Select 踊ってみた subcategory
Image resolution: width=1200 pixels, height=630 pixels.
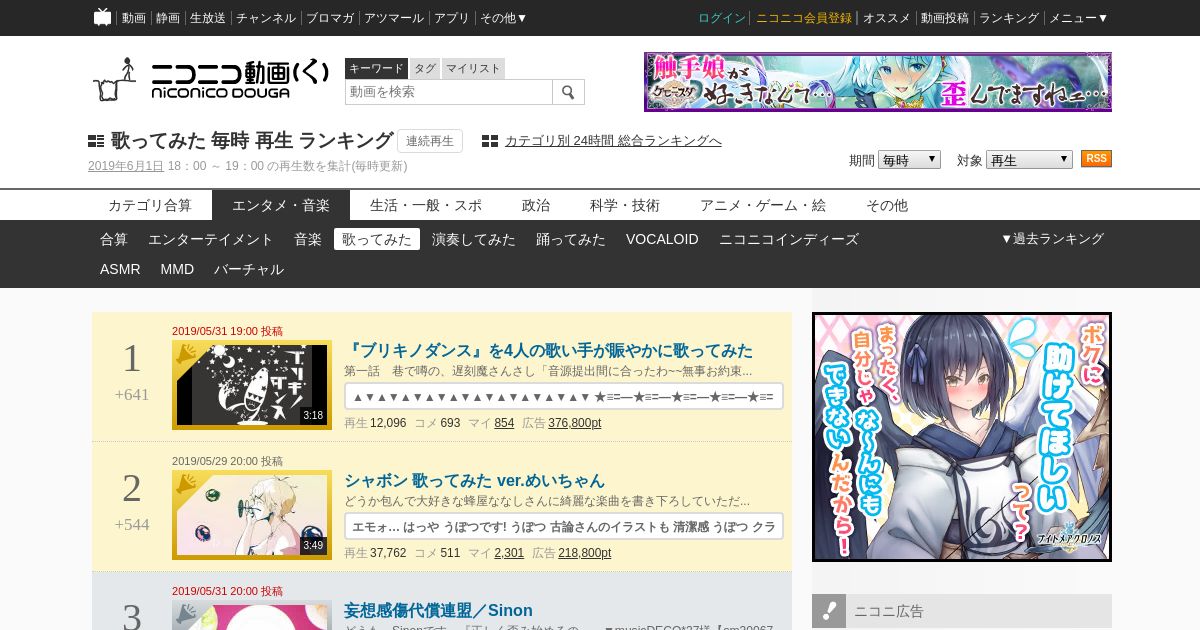pos(571,239)
